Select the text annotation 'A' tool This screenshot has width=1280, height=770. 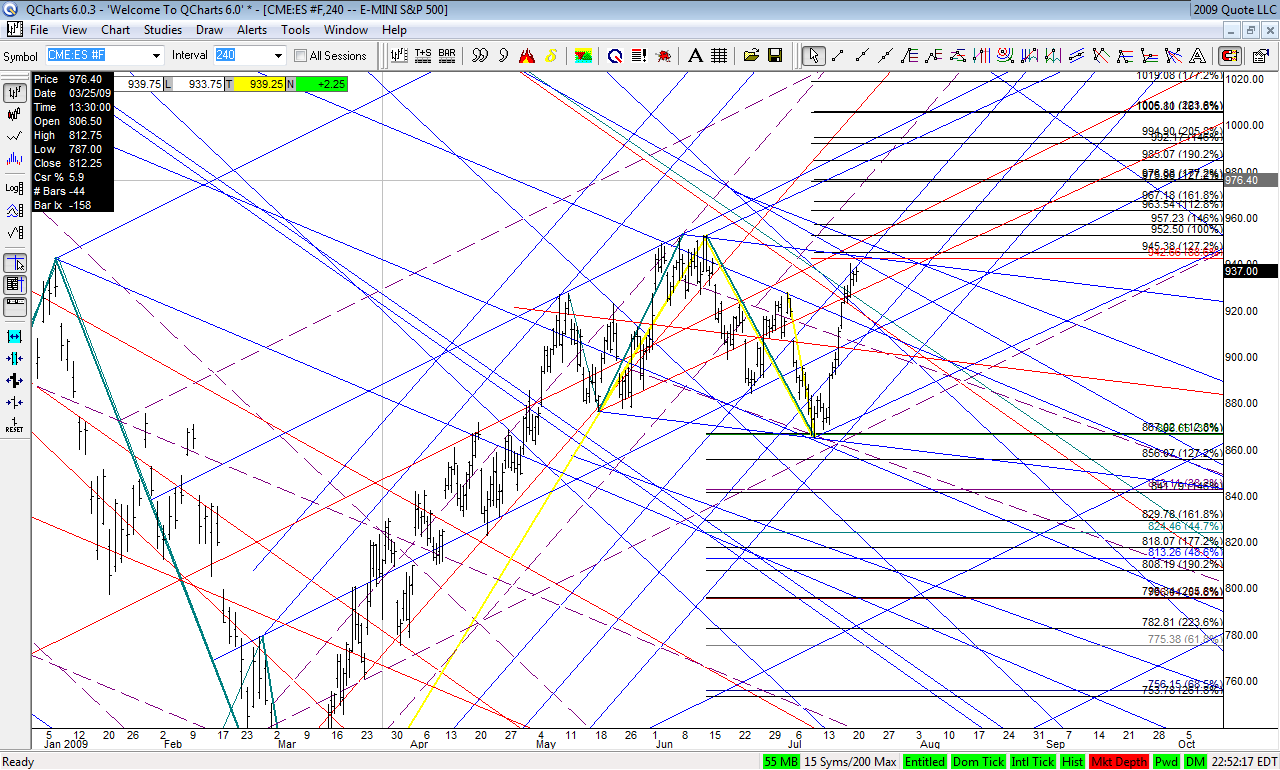click(x=695, y=56)
